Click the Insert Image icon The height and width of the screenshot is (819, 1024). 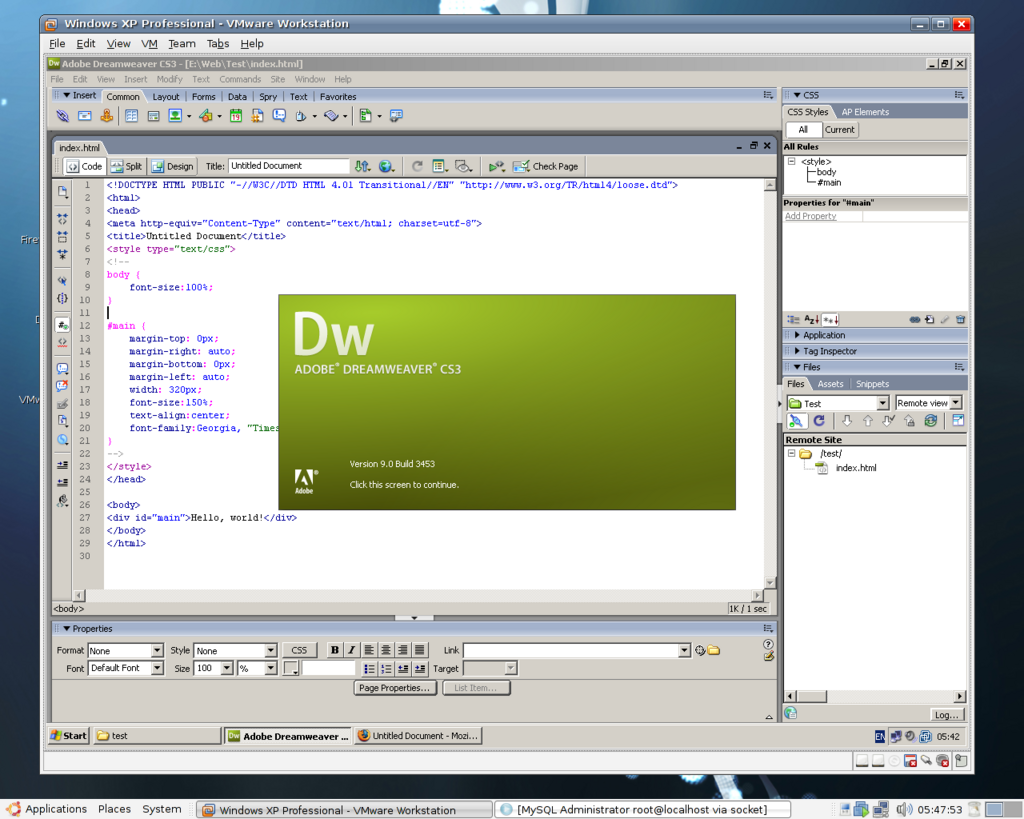(175, 116)
